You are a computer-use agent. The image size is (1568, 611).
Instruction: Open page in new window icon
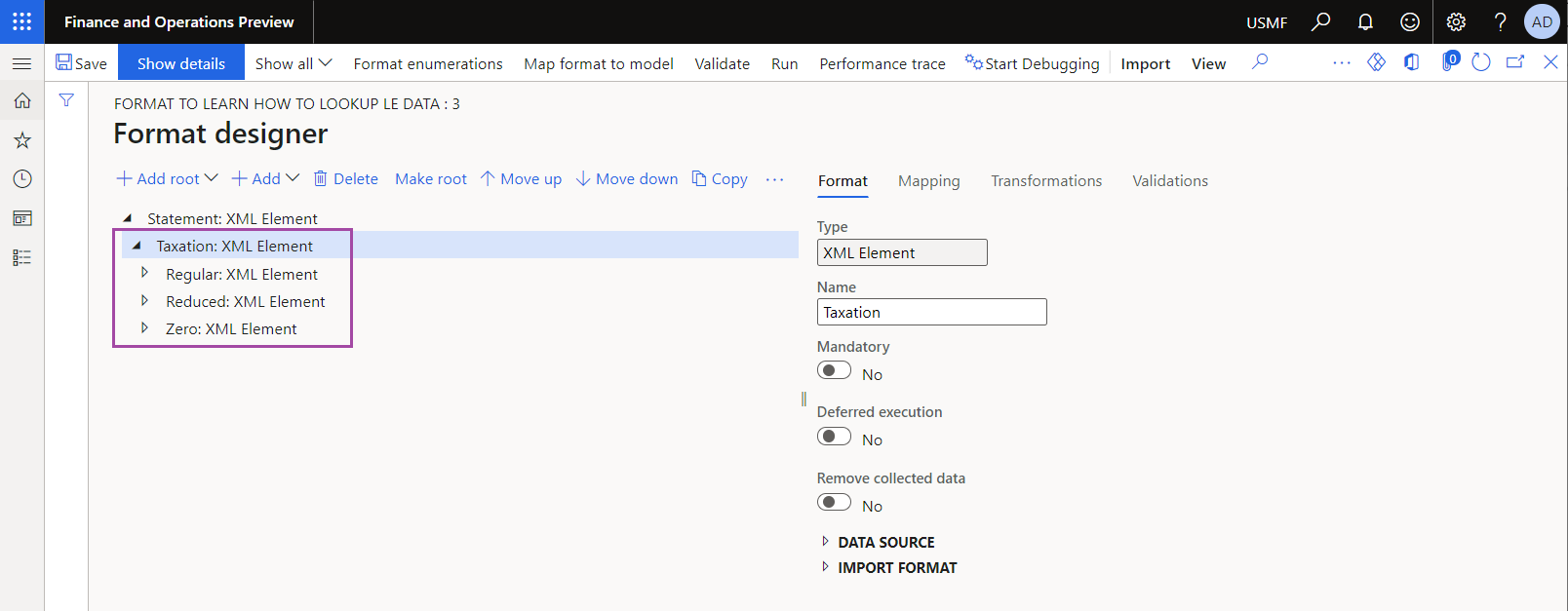(1515, 62)
